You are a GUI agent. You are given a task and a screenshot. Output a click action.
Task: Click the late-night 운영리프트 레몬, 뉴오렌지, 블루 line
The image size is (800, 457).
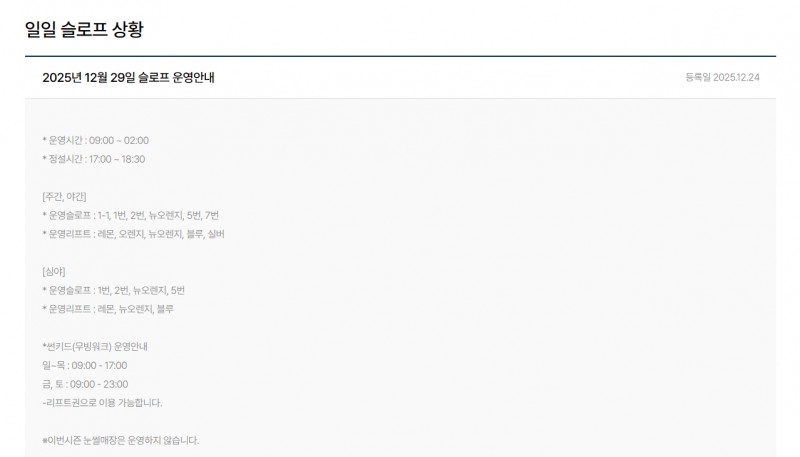click(108, 309)
